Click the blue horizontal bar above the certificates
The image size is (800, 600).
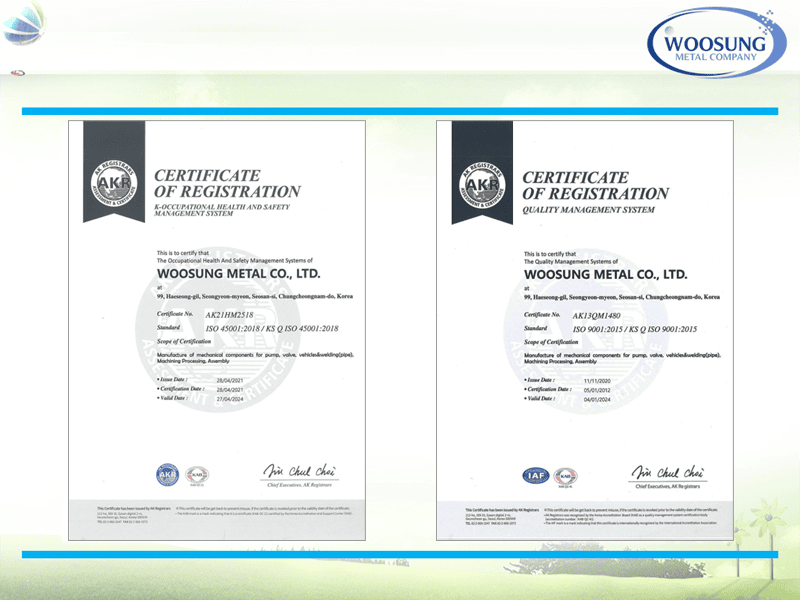[x=400, y=111]
